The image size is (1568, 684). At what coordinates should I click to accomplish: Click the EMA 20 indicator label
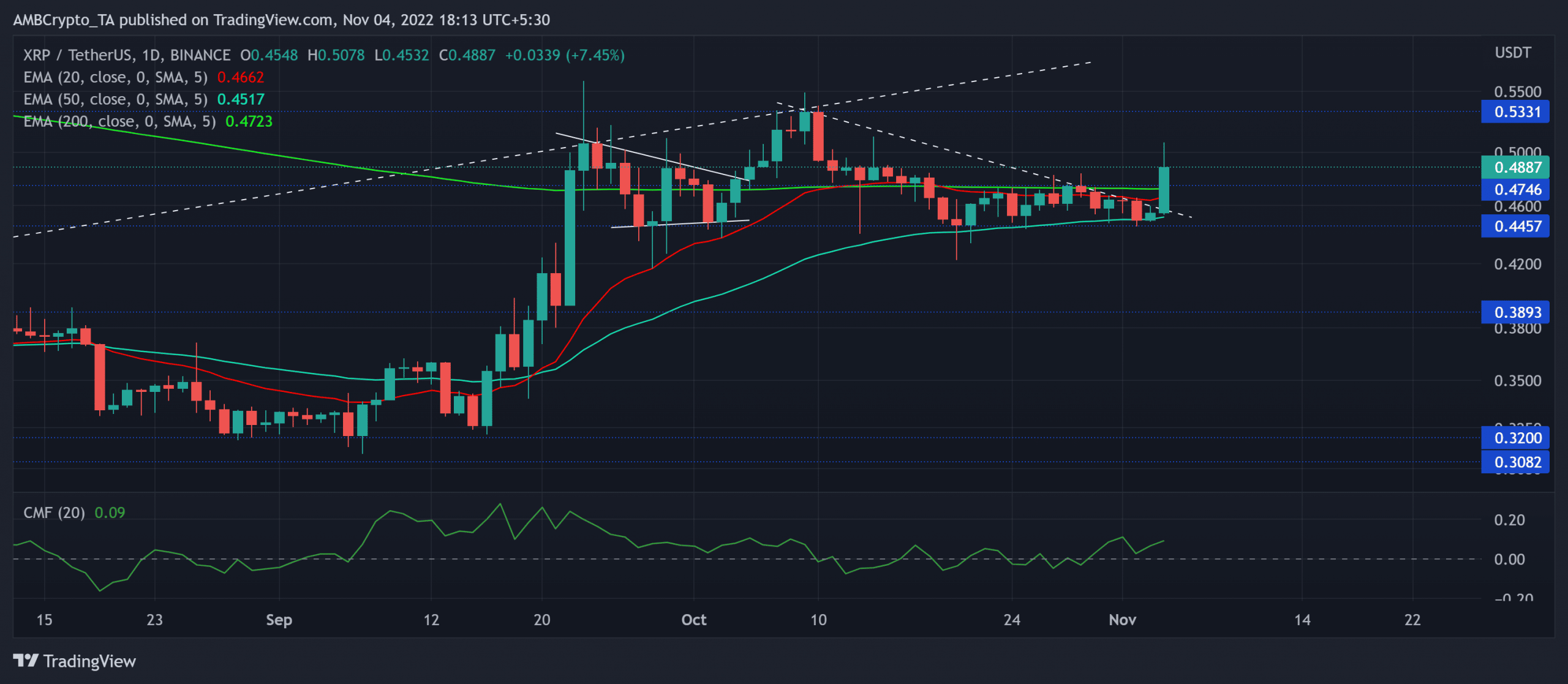pos(115,77)
